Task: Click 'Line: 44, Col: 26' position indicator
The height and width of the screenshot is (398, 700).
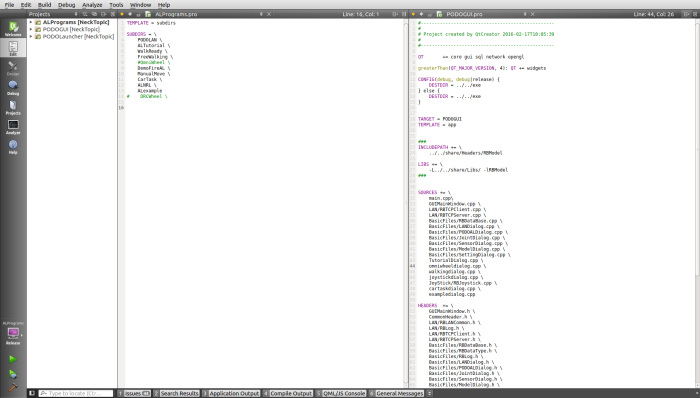Action: [654, 14]
